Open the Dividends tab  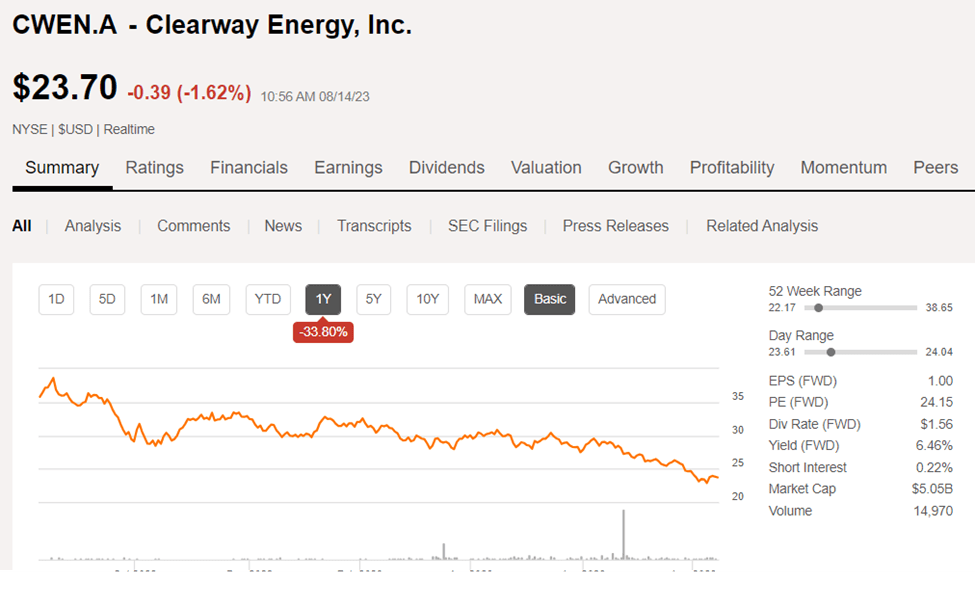pos(446,168)
